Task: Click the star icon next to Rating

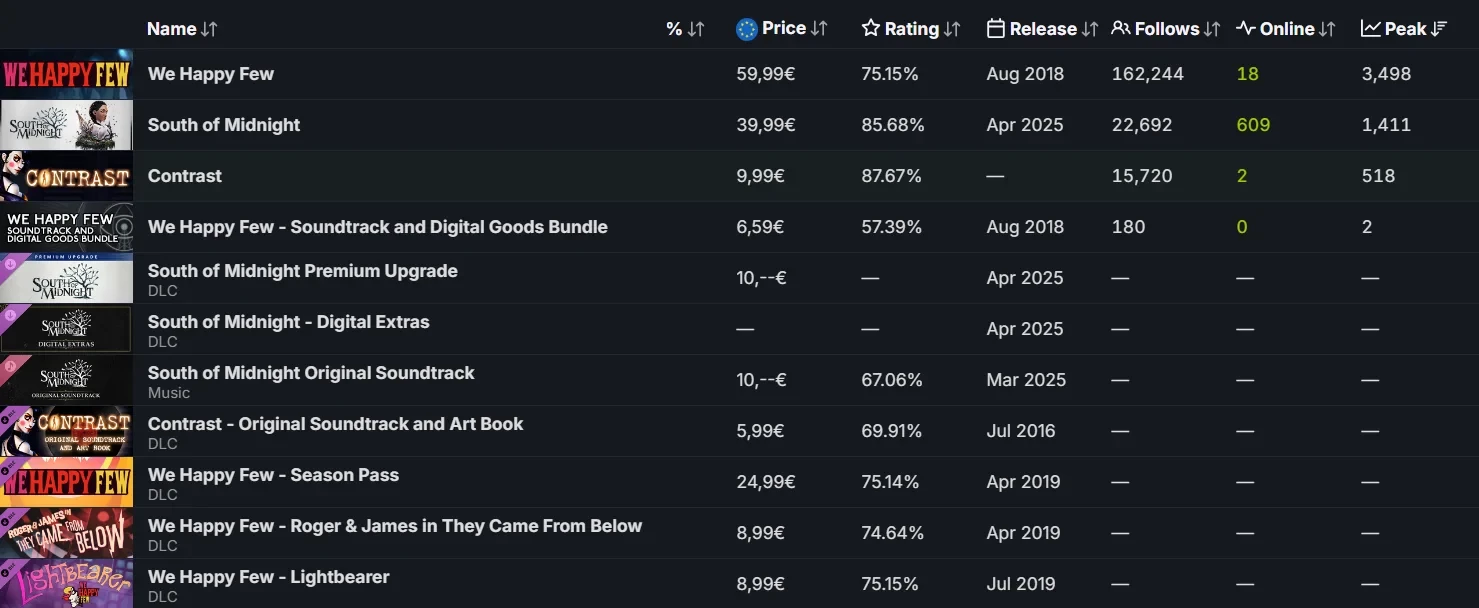Action: (870, 29)
